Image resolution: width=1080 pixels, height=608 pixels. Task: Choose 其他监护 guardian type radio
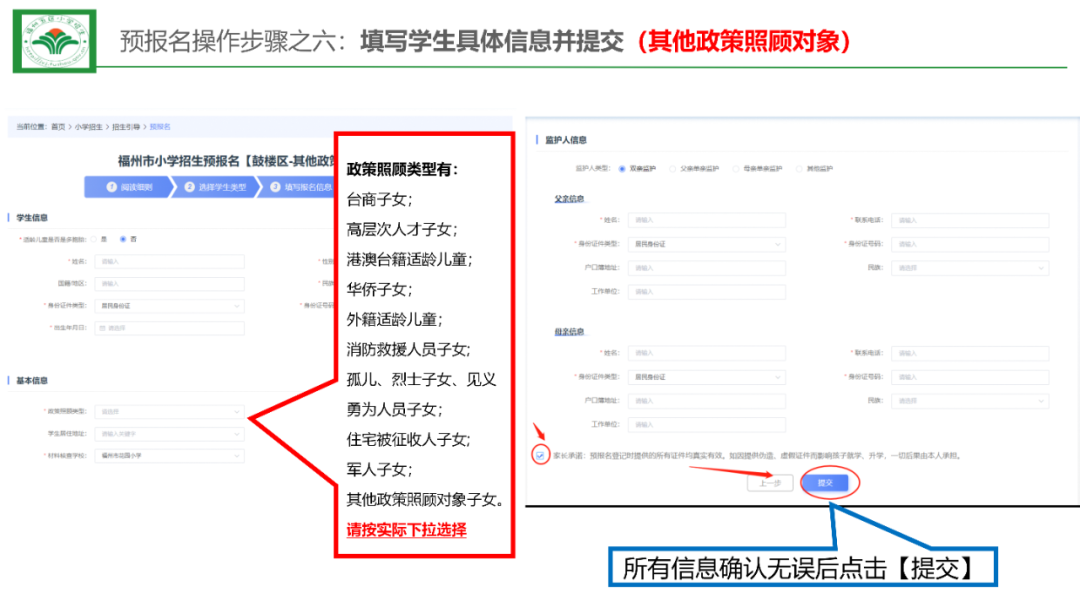[799, 169]
